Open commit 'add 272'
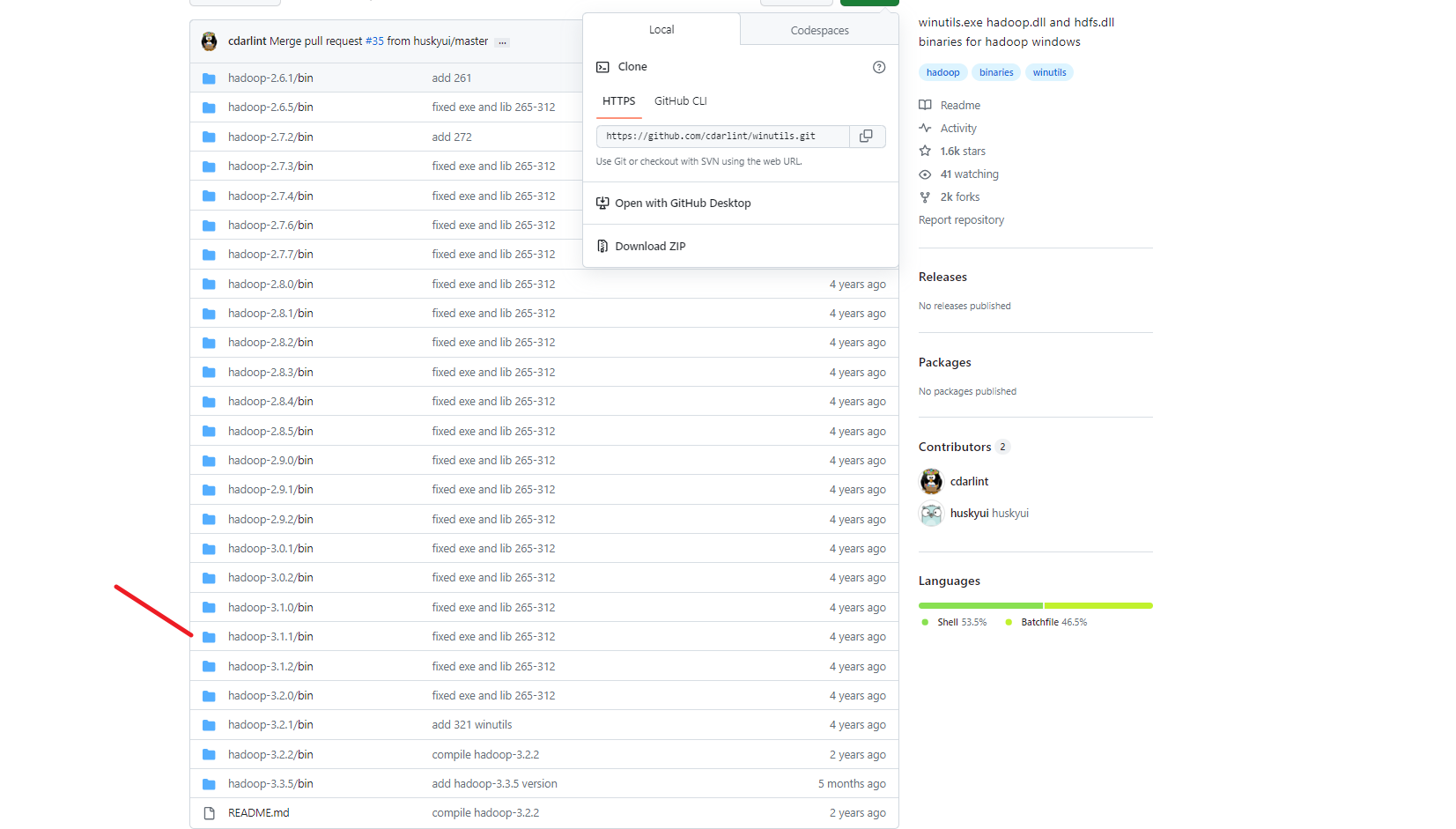The image size is (1456, 829). click(x=452, y=137)
